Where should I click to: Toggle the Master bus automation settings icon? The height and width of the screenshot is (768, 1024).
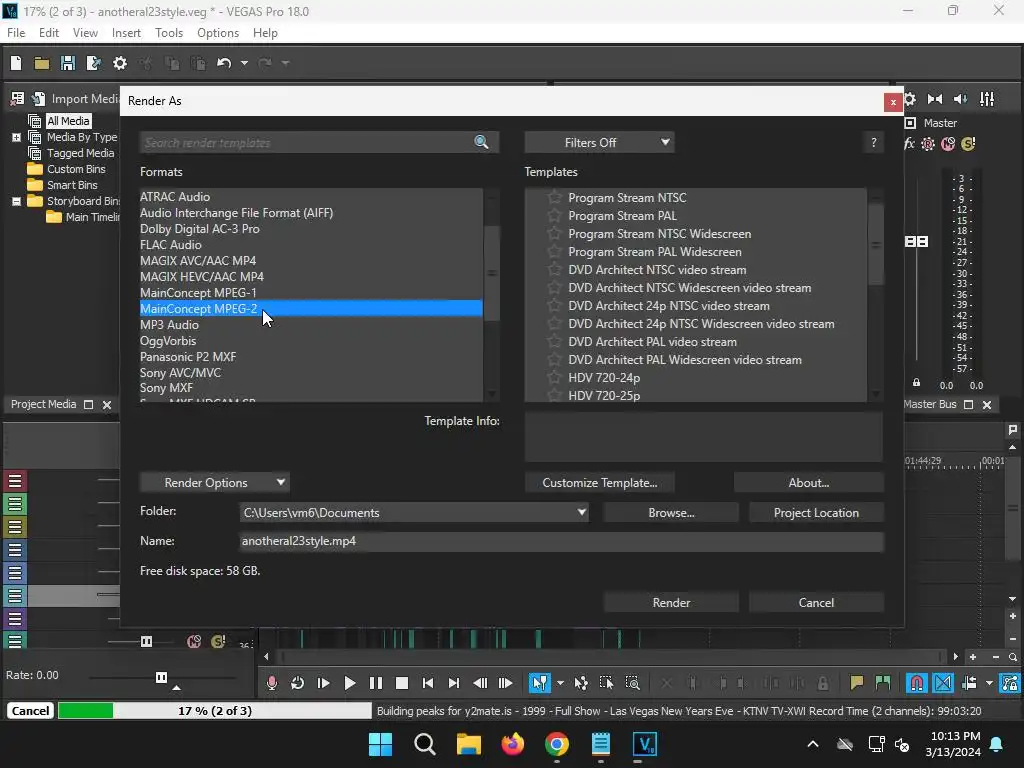928,144
